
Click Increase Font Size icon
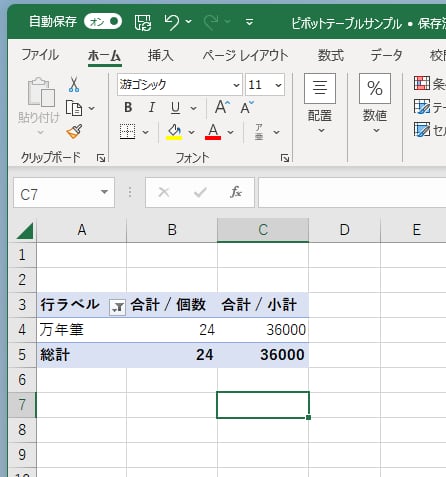pos(222,107)
